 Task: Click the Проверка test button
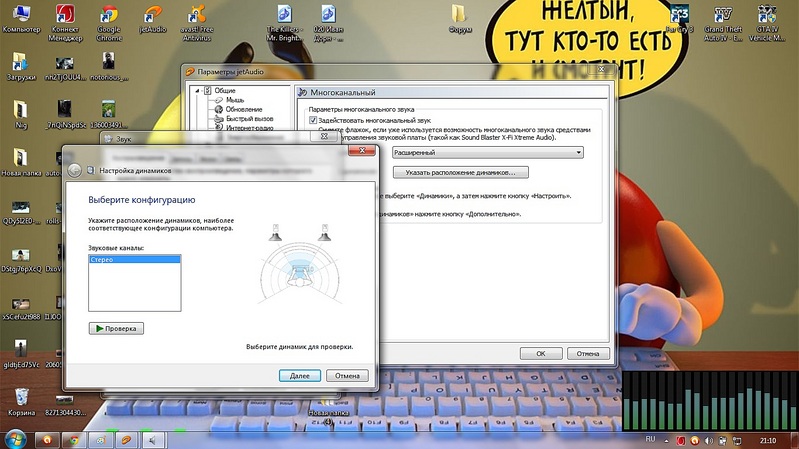point(117,328)
